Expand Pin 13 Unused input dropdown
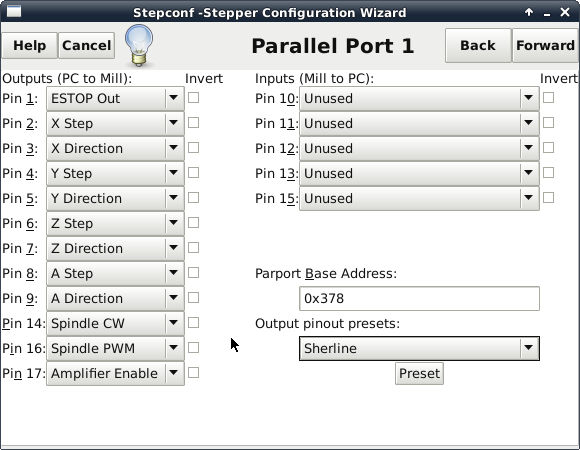The height and width of the screenshot is (450, 580). 419,173
